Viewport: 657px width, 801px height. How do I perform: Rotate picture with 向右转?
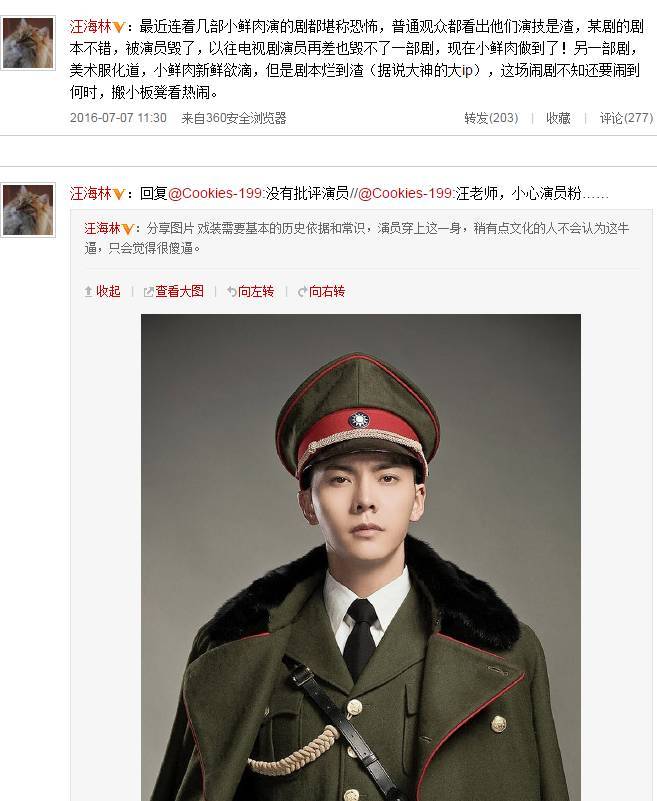327,291
